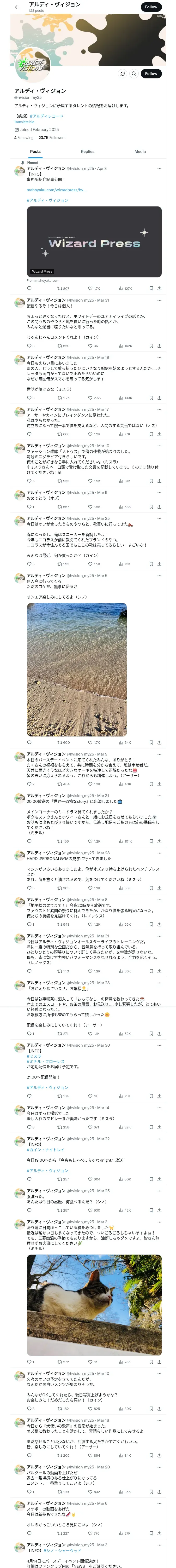This screenshot has height=1568, width=176.
Task: Open the mahoyaku.com/wizardpress link
Action: [56, 190]
